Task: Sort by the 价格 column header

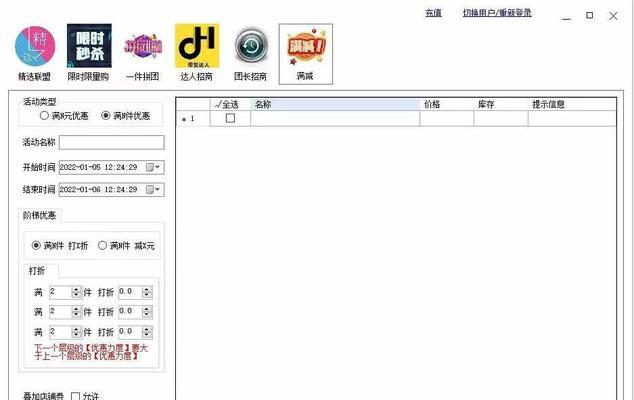Action: (x=446, y=104)
